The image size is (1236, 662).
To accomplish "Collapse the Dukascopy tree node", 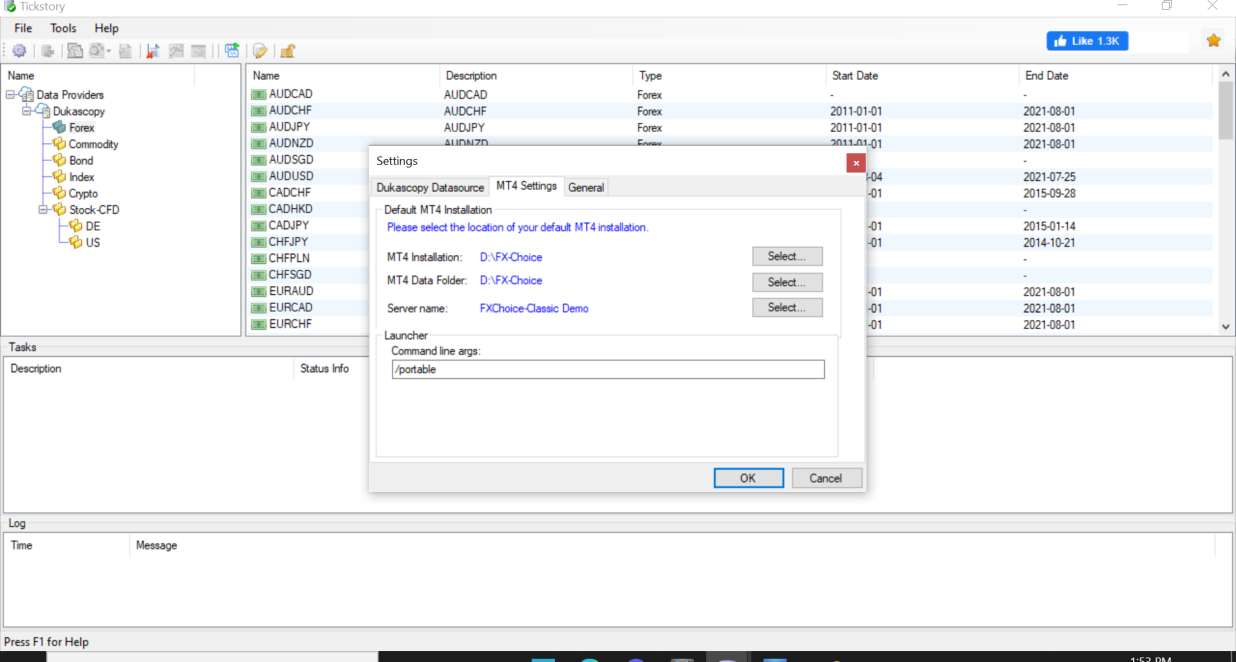I will [x=27, y=111].
